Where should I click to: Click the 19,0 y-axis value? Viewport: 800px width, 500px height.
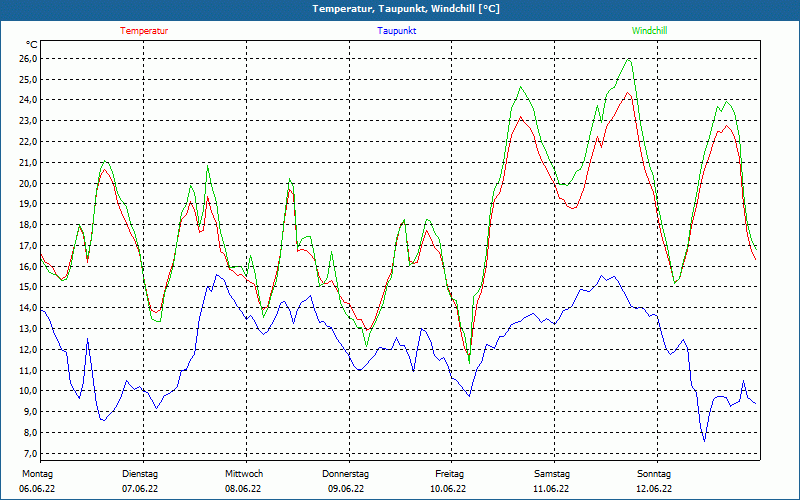point(29,204)
